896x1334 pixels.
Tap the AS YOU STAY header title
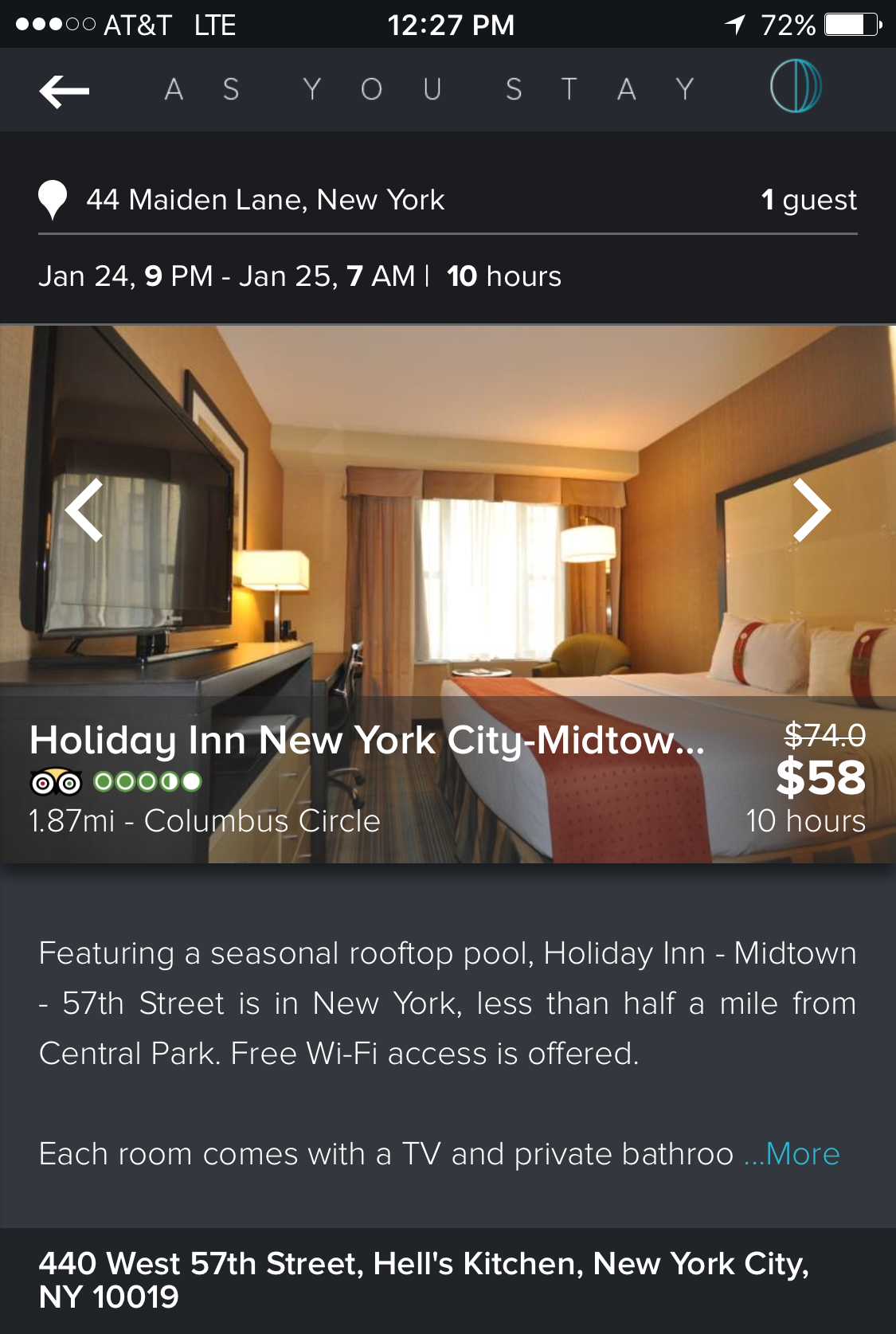[430, 89]
